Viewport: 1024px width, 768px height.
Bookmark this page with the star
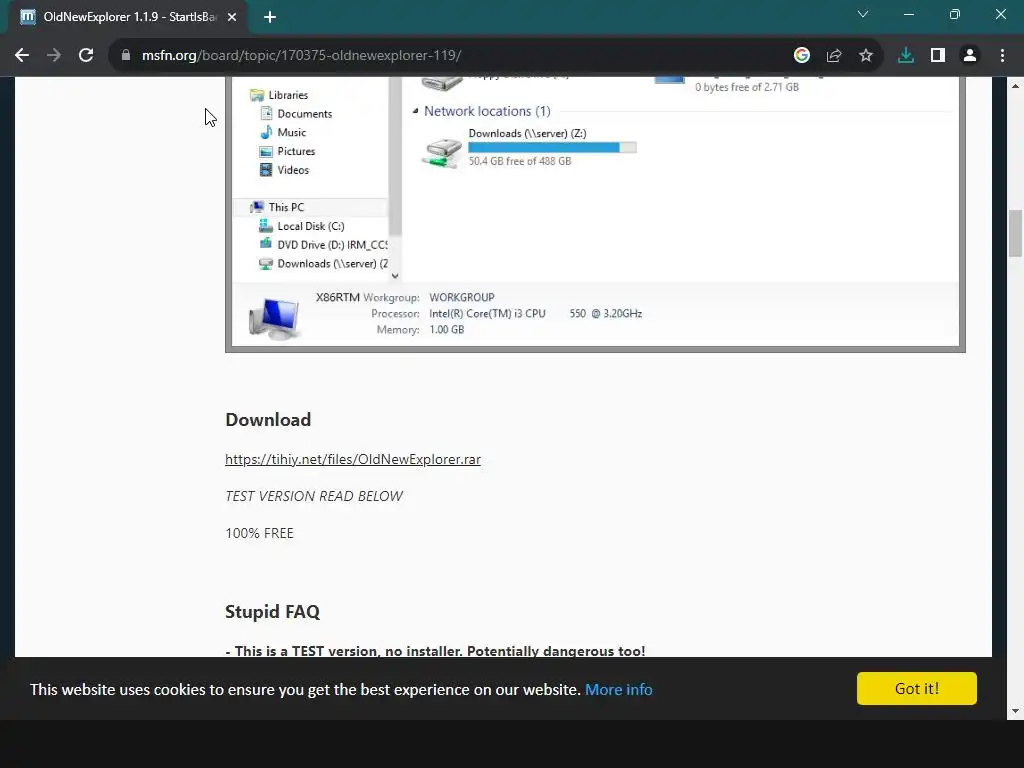tap(866, 56)
